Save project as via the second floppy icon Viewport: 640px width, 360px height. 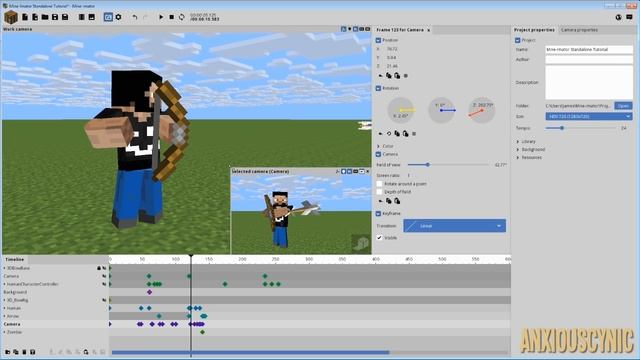(65, 17)
